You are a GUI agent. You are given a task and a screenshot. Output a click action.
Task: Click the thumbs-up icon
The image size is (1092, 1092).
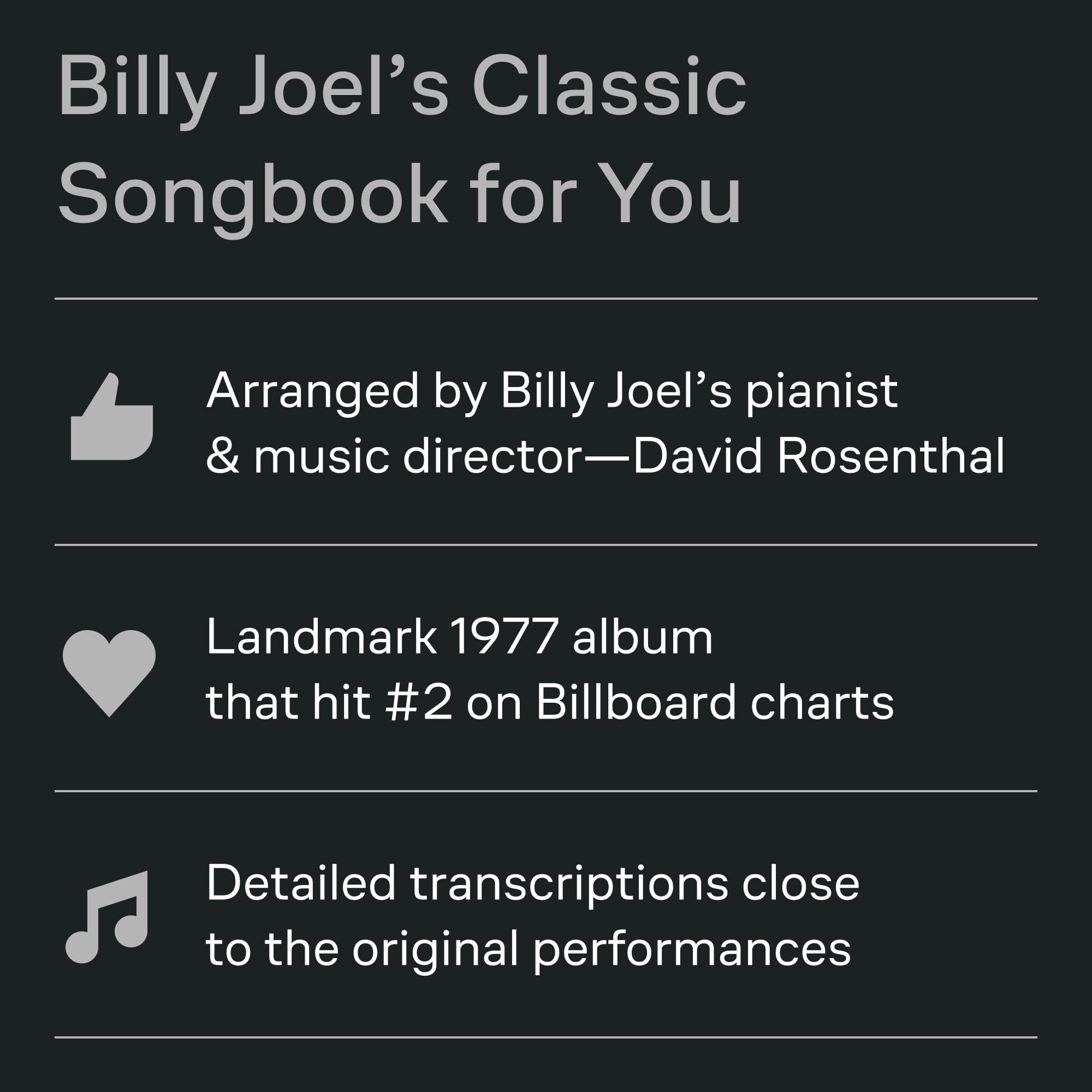point(112,419)
